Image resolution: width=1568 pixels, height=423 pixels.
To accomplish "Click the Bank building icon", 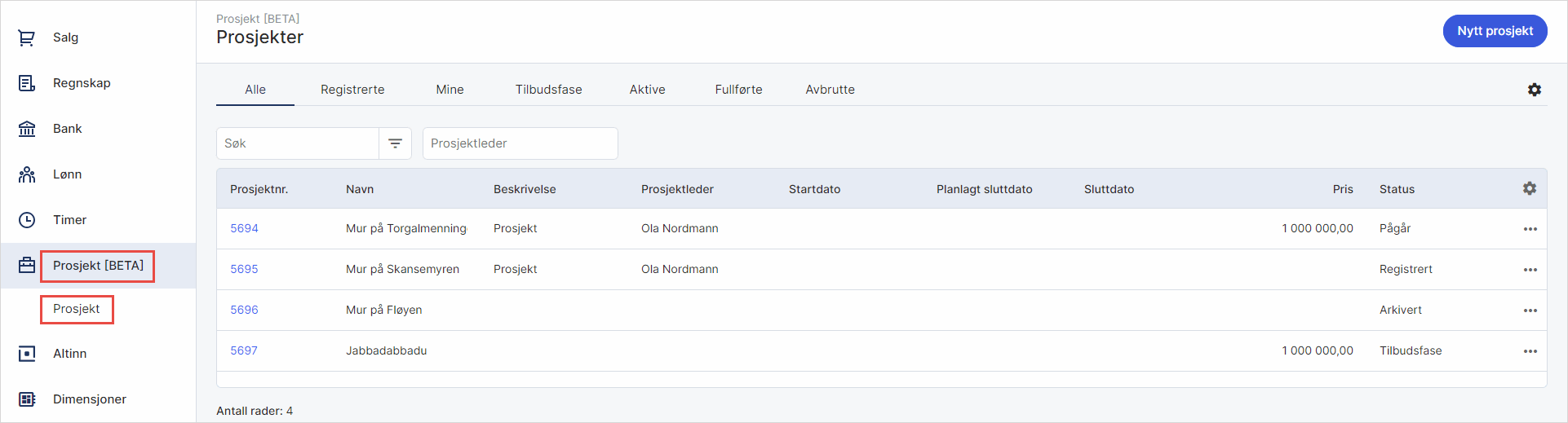I will tap(27, 129).
